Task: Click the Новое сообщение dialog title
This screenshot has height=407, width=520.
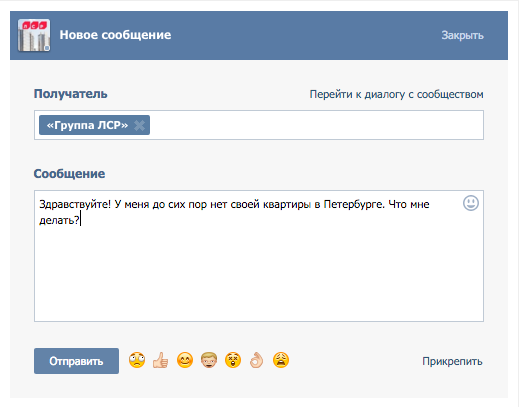Action: 115,35
